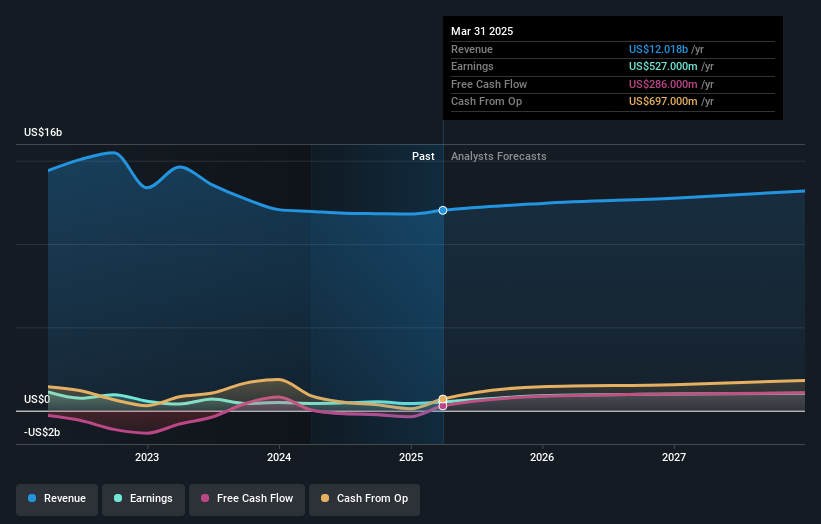Click the orange Cash From Op legend dot
The width and height of the screenshot is (821, 524).
325,498
